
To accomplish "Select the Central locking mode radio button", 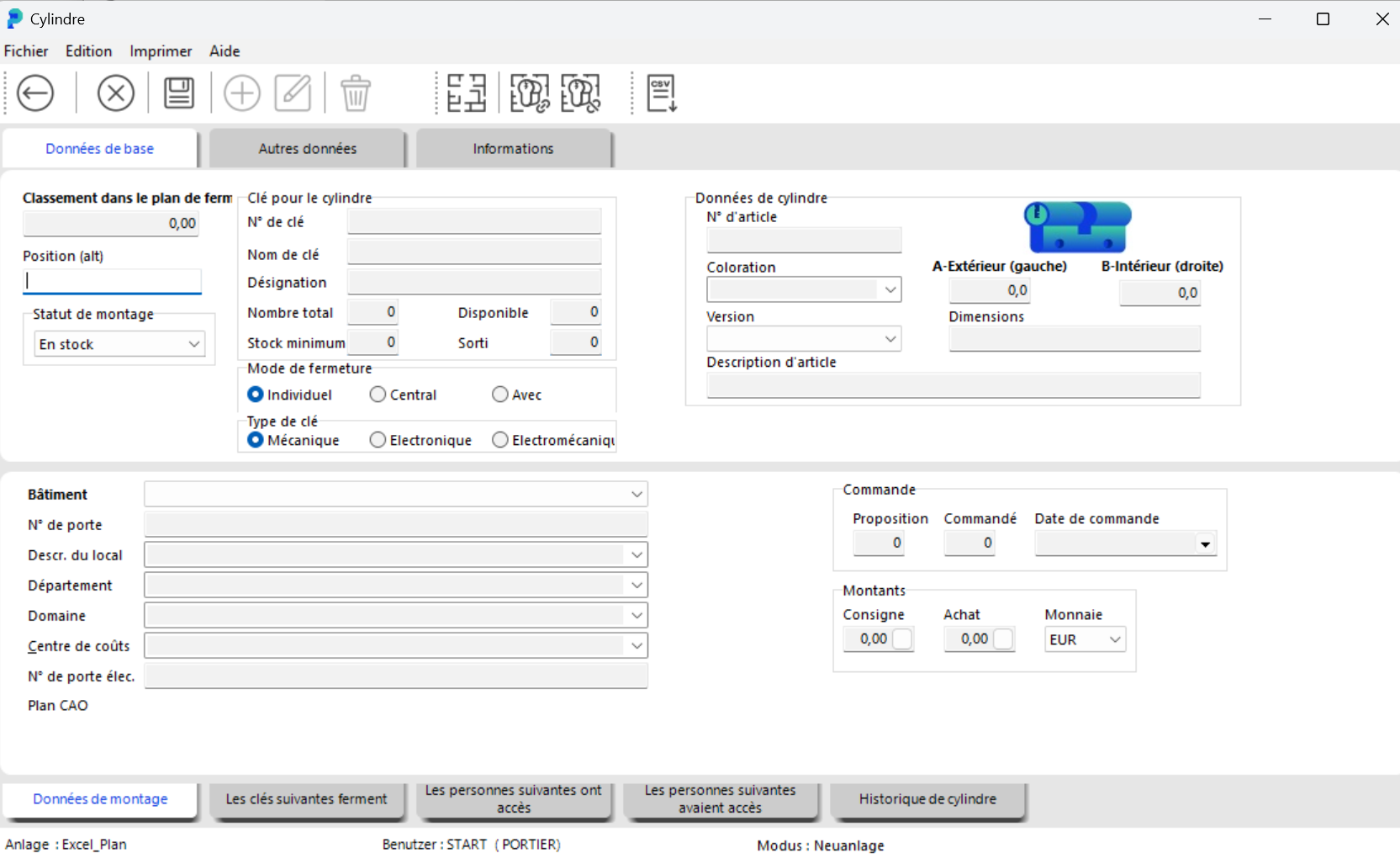I will (378, 395).
